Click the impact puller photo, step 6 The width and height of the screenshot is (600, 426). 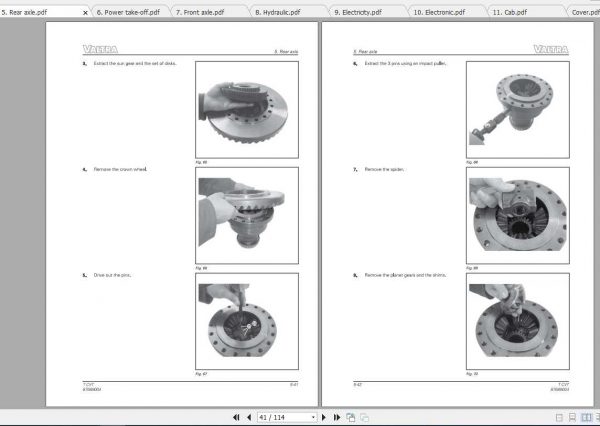click(518, 109)
